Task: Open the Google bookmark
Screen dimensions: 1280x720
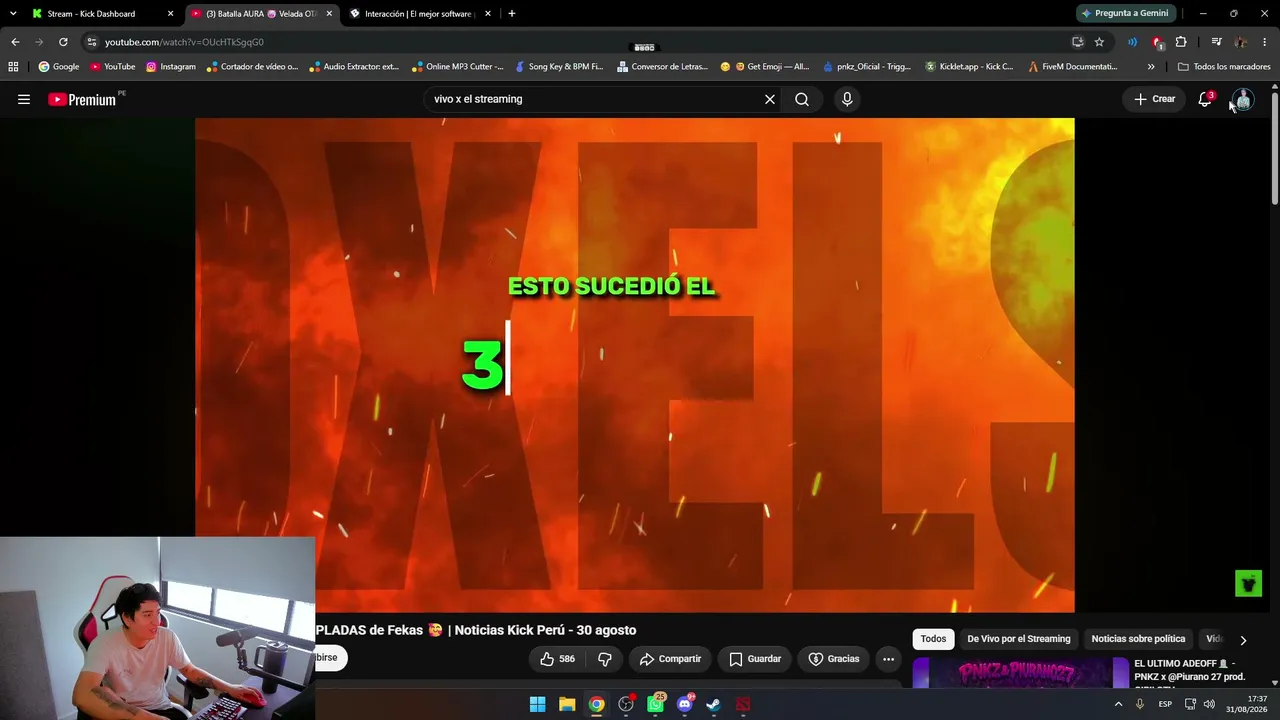Action: pyautogui.click(x=59, y=67)
